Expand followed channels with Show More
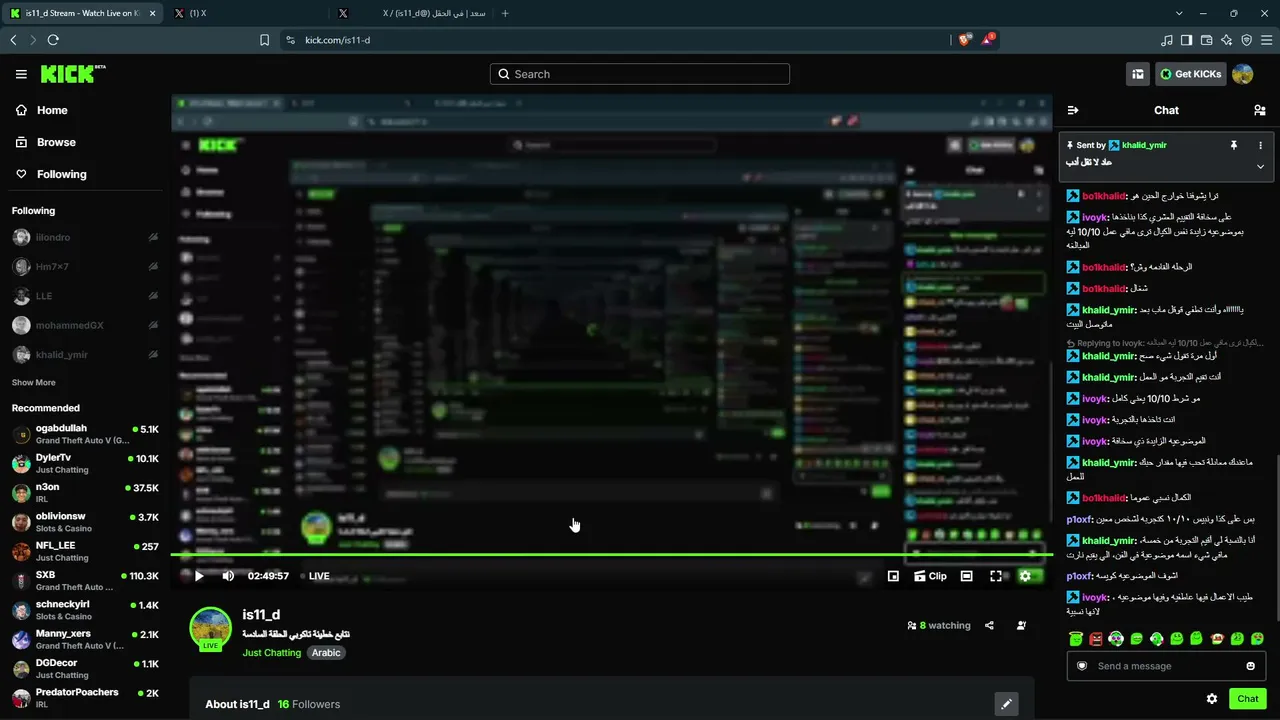The width and height of the screenshot is (1280, 720). pyautogui.click(x=34, y=383)
